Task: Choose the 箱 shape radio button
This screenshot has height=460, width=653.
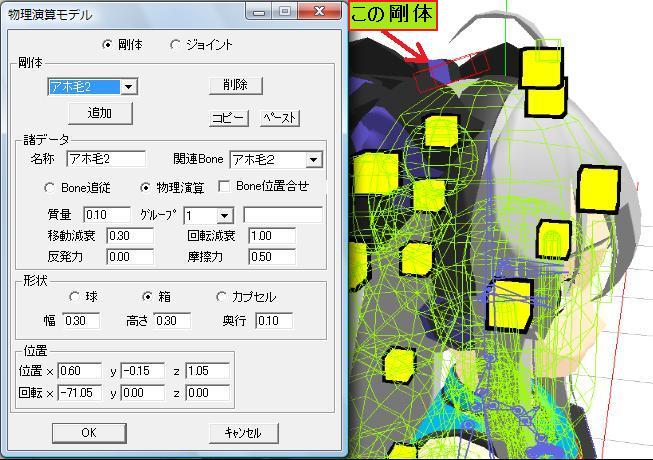Action: click(x=147, y=296)
